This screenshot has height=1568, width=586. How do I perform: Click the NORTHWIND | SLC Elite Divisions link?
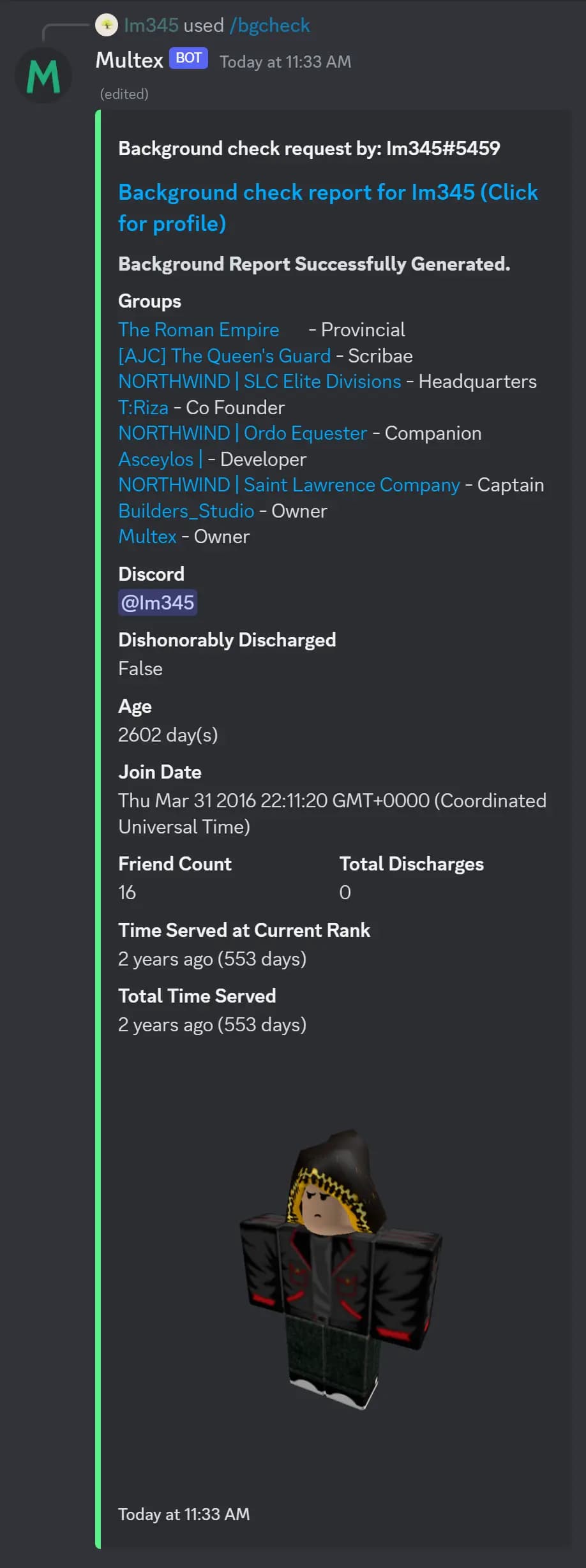(260, 381)
